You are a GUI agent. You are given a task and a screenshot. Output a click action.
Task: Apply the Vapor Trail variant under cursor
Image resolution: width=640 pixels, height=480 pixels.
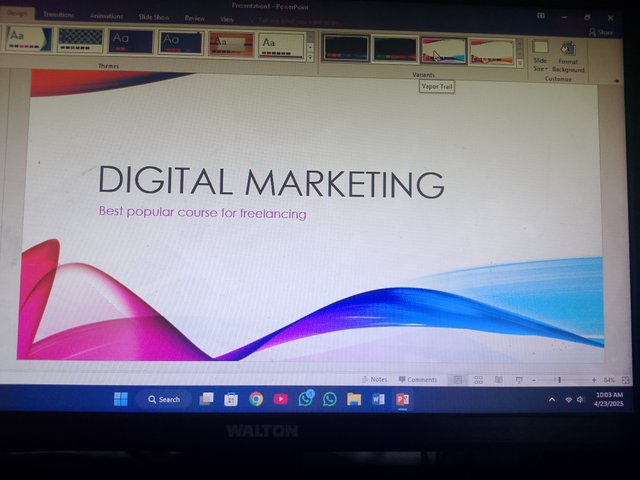444,51
